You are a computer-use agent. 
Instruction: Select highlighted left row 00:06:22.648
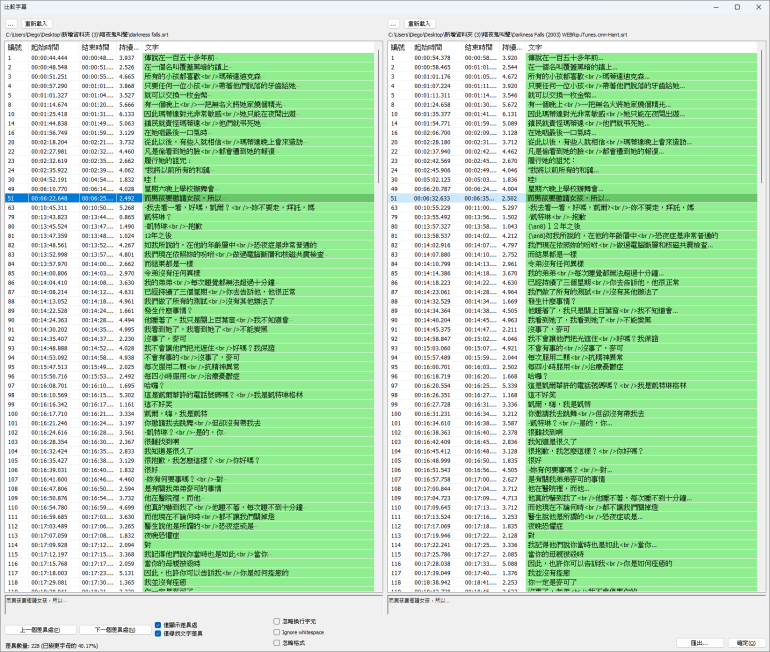click(x=190, y=198)
